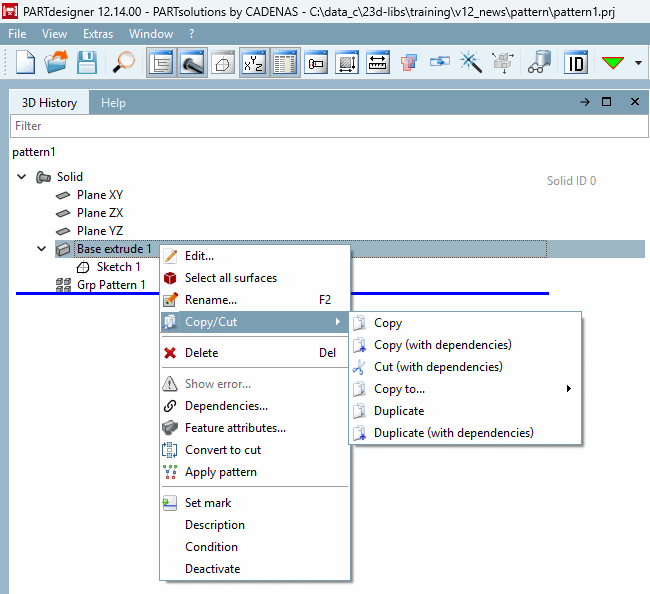Select Grp Pattern 1 tree item
This screenshot has width=650, height=594.
pos(111,285)
